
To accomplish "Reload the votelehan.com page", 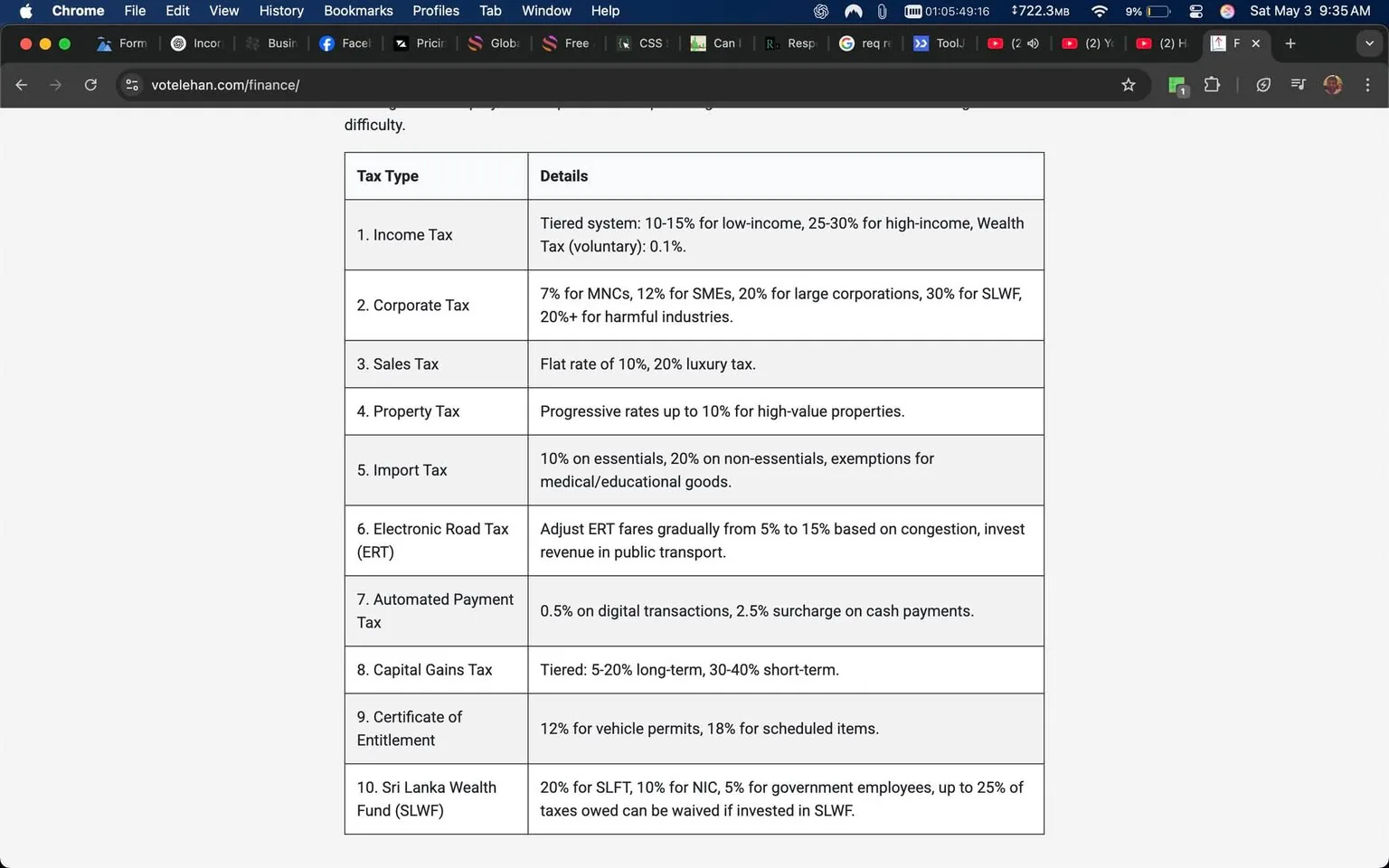I will click(x=90, y=84).
